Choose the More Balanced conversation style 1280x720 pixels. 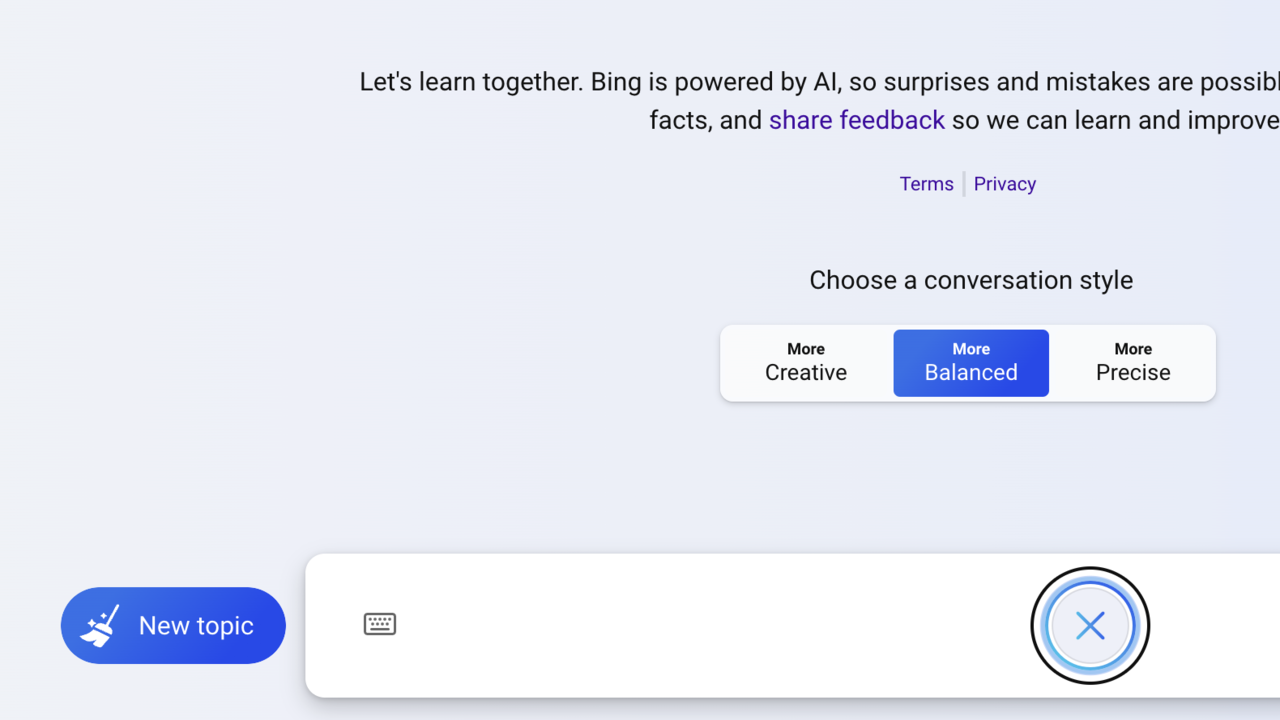pos(971,363)
